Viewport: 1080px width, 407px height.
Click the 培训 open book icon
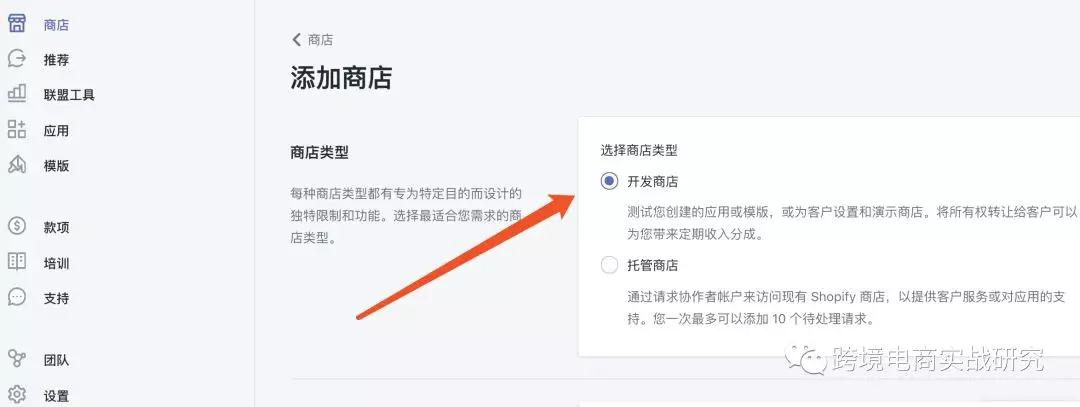(x=17, y=262)
